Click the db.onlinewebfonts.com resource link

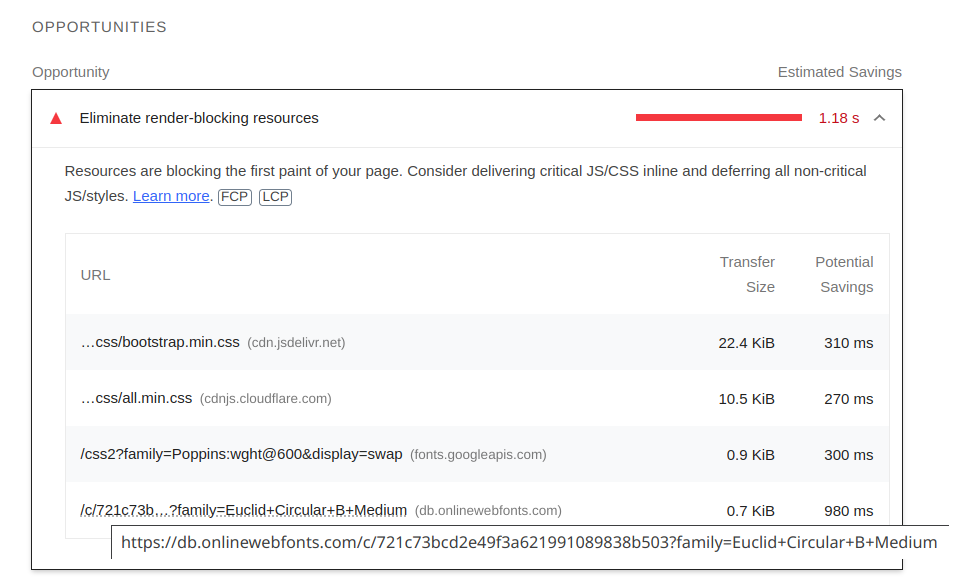[x=244, y=510]
